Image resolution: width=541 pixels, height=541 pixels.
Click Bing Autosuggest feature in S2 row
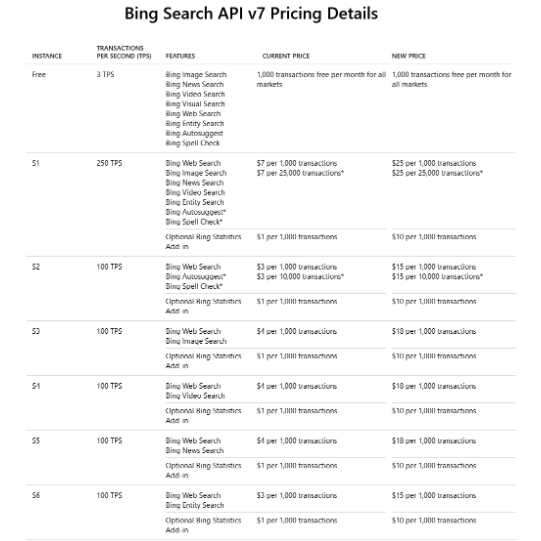click(196, 276)
